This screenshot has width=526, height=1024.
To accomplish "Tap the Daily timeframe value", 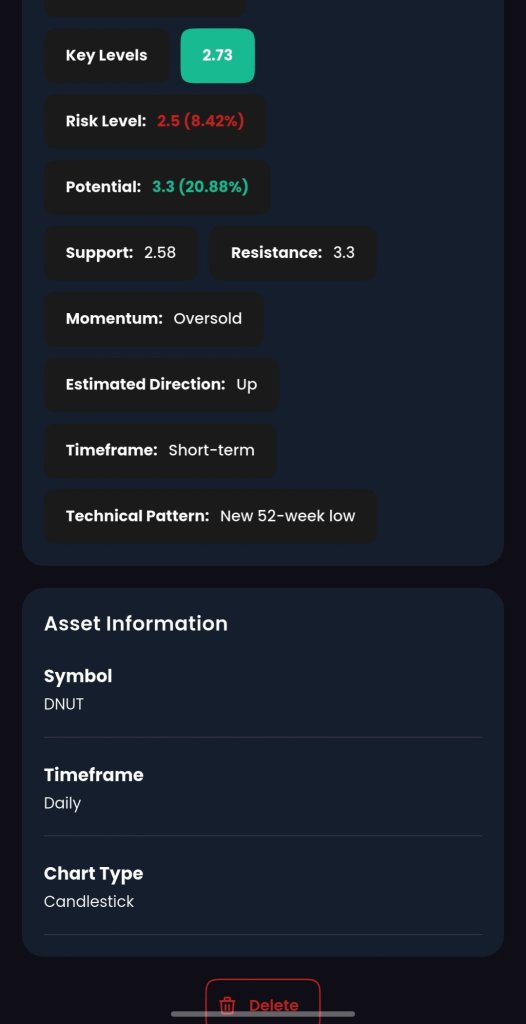I will (62, 804).
